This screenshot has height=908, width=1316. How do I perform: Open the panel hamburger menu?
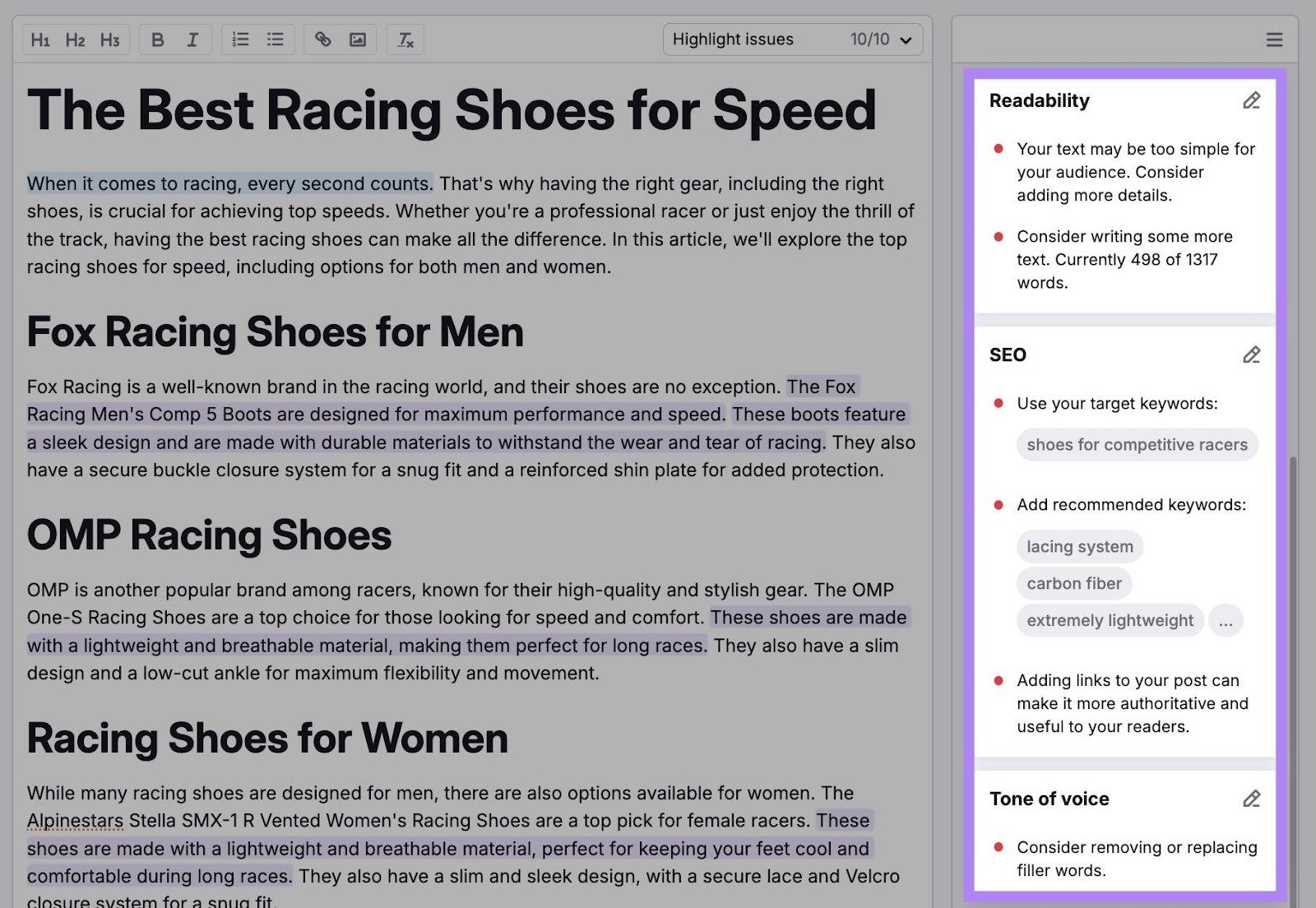pos(1274,39)
